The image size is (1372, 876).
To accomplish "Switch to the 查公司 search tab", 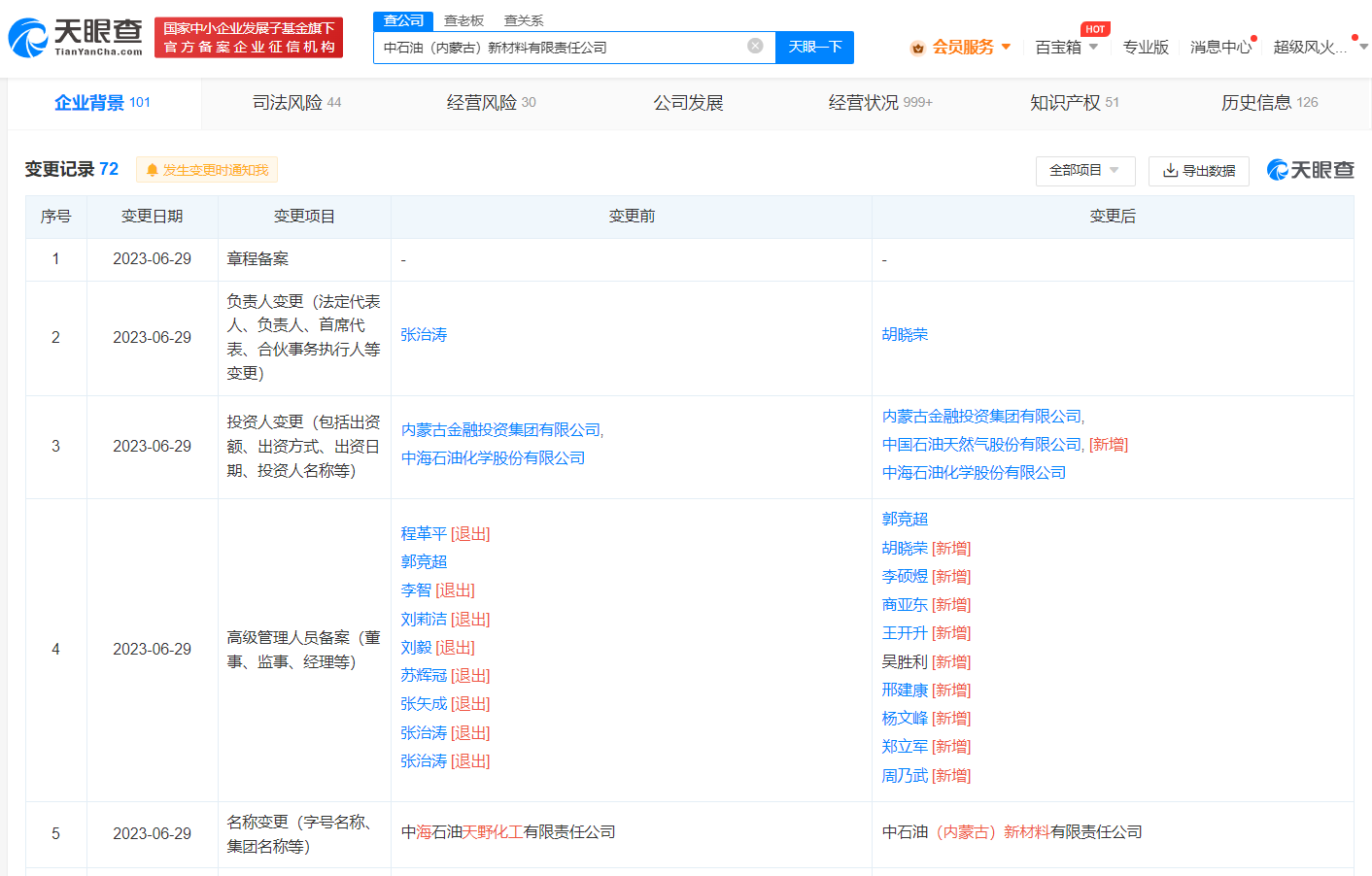I will 403,20.
